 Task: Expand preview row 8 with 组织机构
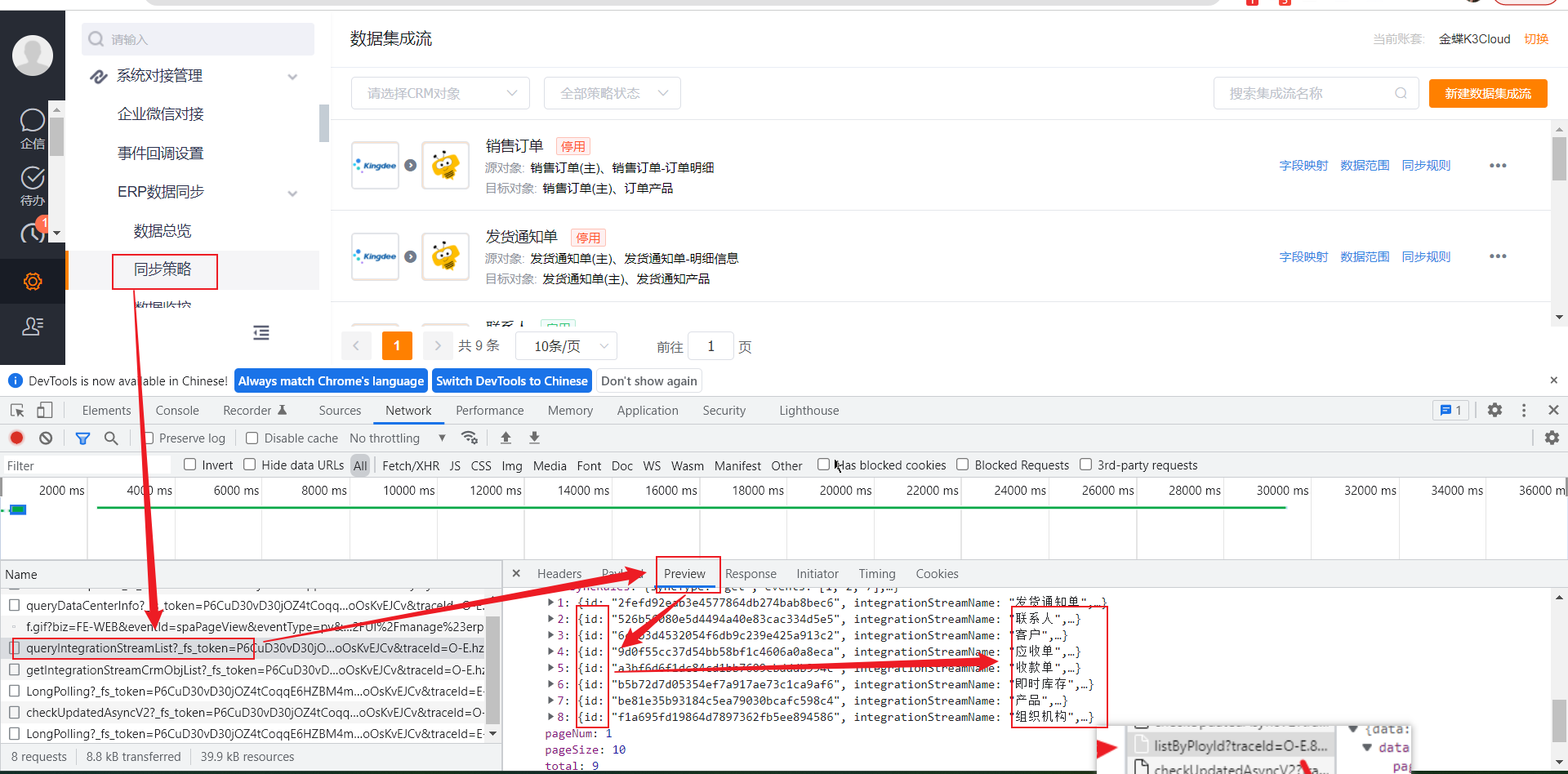[x=551, y=717]
